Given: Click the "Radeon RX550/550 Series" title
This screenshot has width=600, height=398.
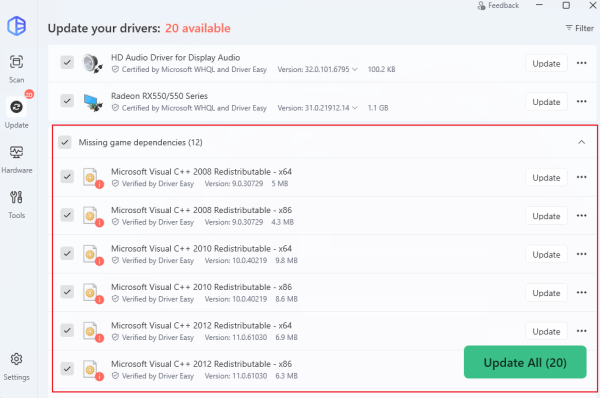Looking at the screenshot, I should (x=160, y=96).
